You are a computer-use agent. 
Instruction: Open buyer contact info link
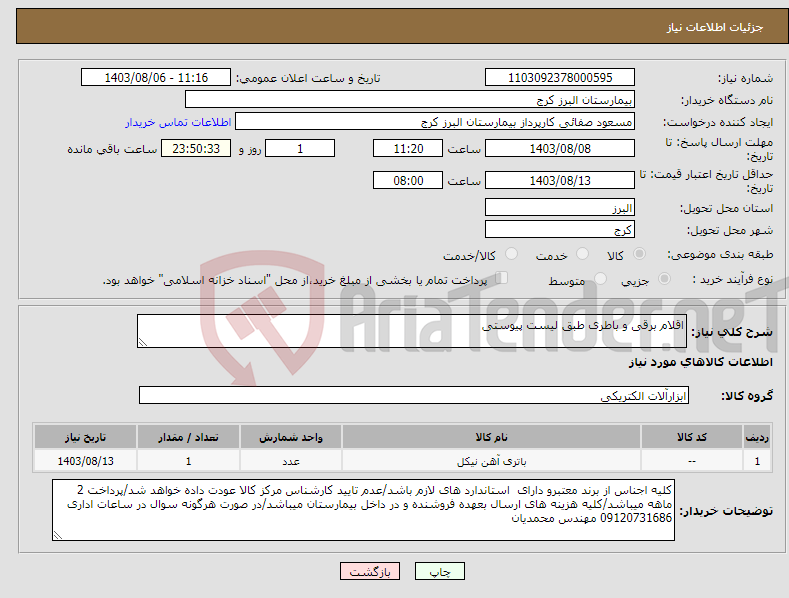178,122
